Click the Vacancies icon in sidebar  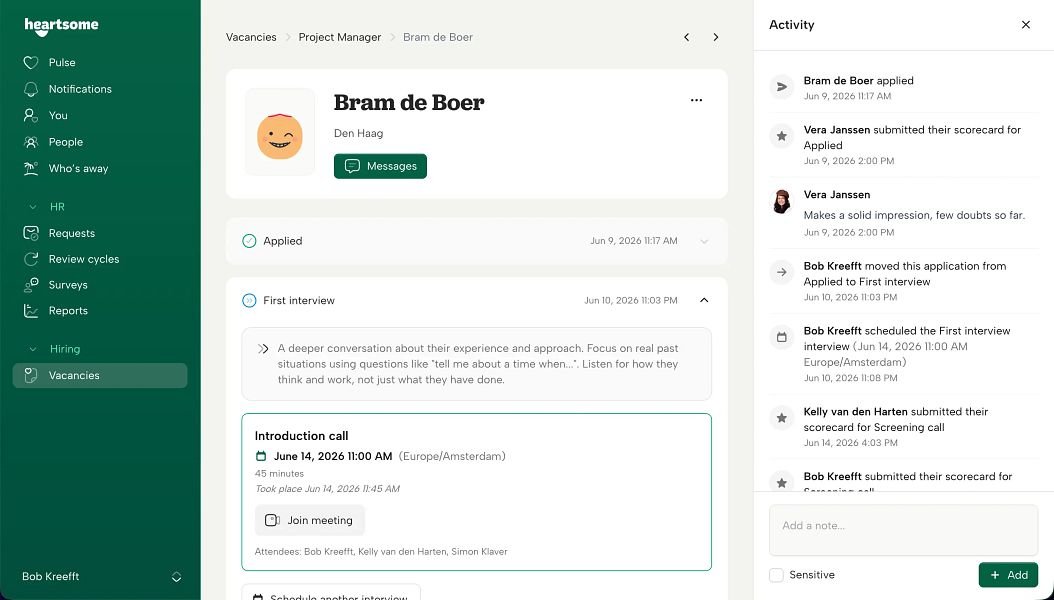point(31,376)
